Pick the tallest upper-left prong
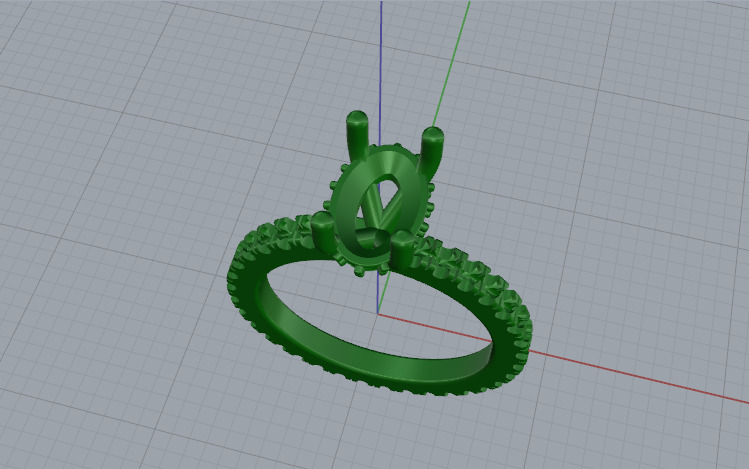The image size is (749, 469). (x=357, y=135)
